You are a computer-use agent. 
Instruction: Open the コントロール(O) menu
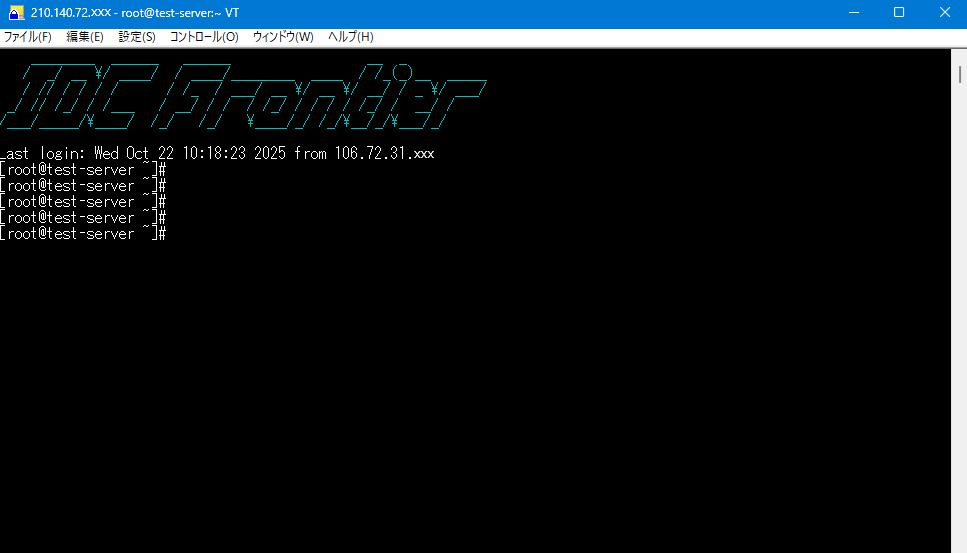(x=204, y=37)
